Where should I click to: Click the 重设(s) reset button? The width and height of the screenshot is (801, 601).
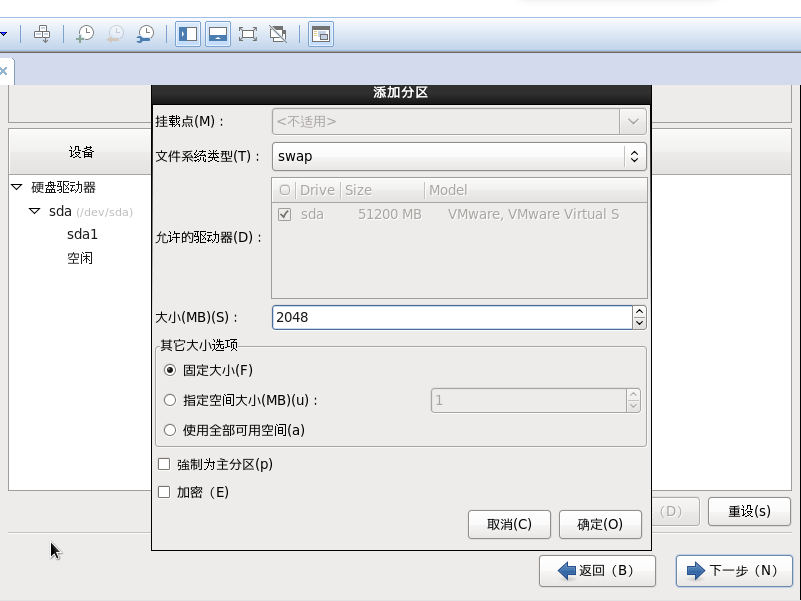click(749, 511)
